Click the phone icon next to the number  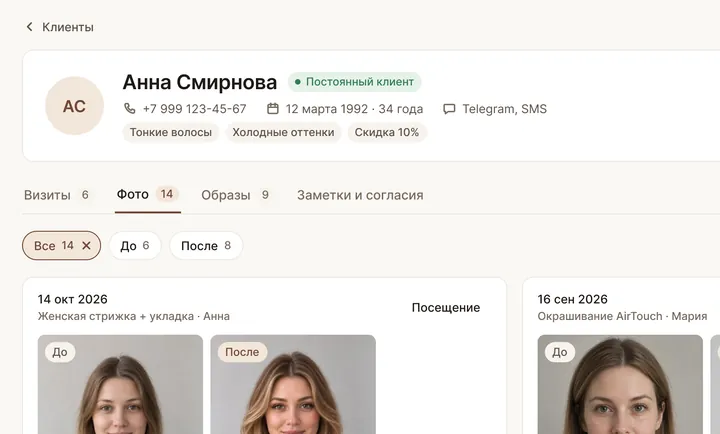pos(129,108)
